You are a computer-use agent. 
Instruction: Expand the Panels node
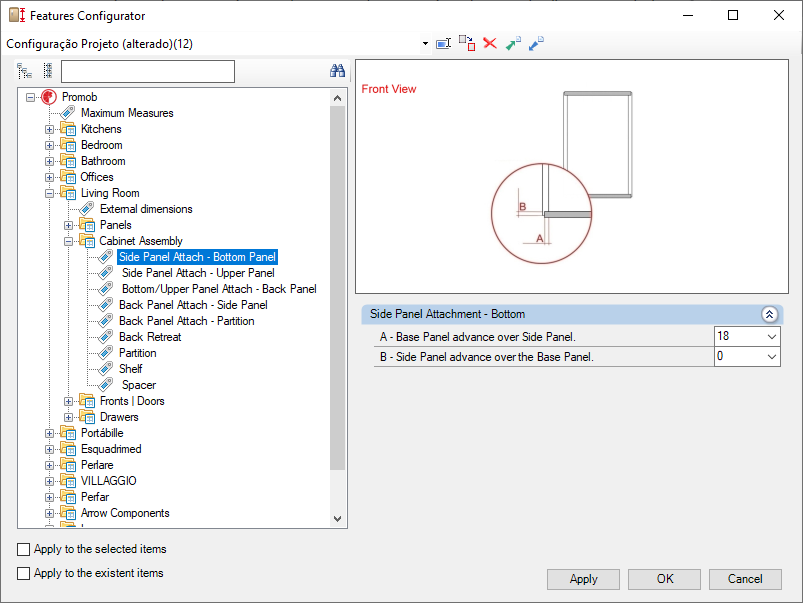pyautogui.click(x=68, y=225)
